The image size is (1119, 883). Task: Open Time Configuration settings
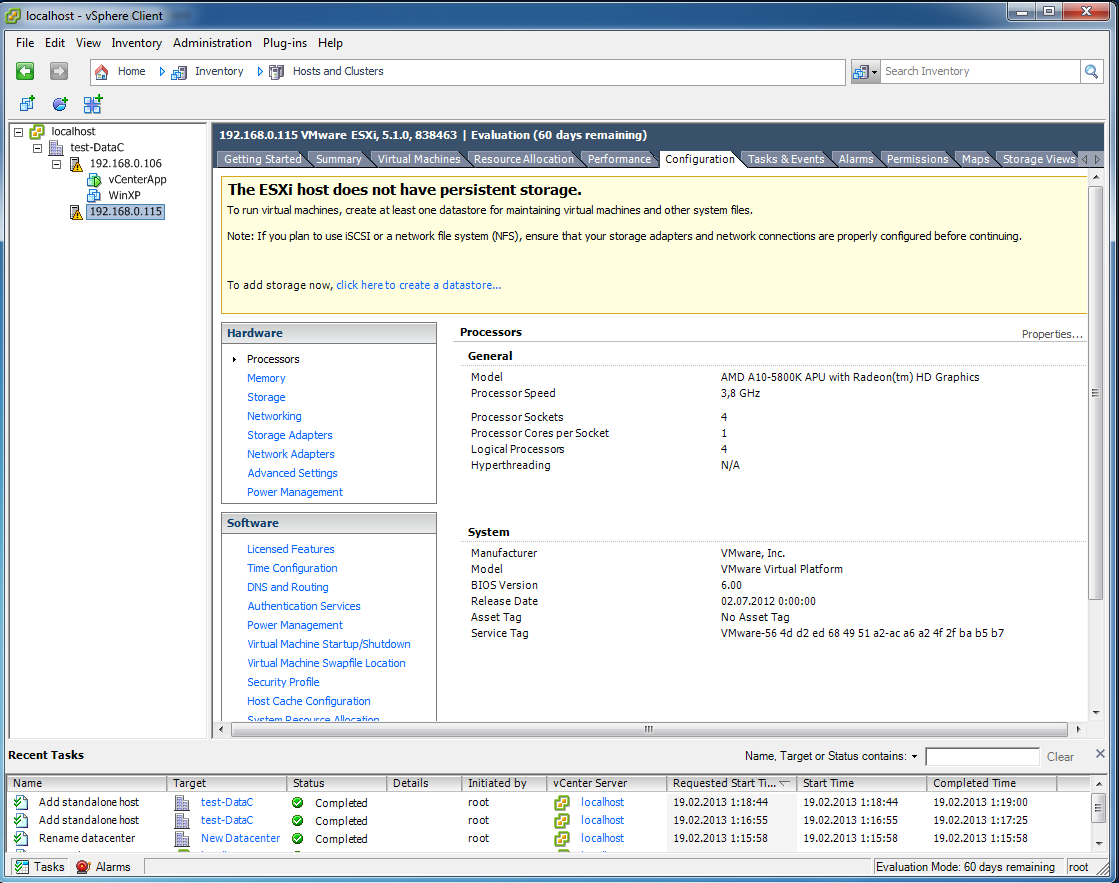pos(292,568)
